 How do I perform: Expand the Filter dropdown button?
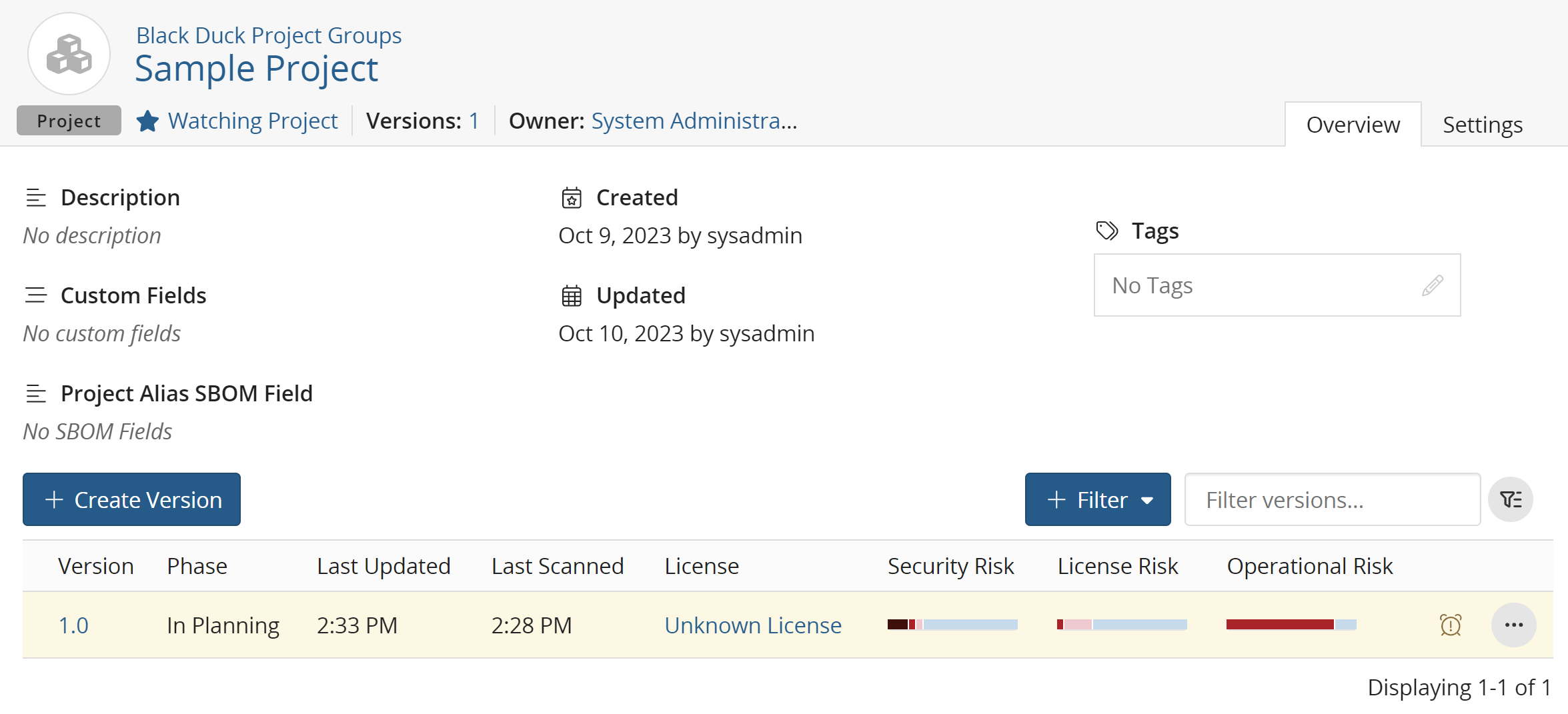[1097, 499]
